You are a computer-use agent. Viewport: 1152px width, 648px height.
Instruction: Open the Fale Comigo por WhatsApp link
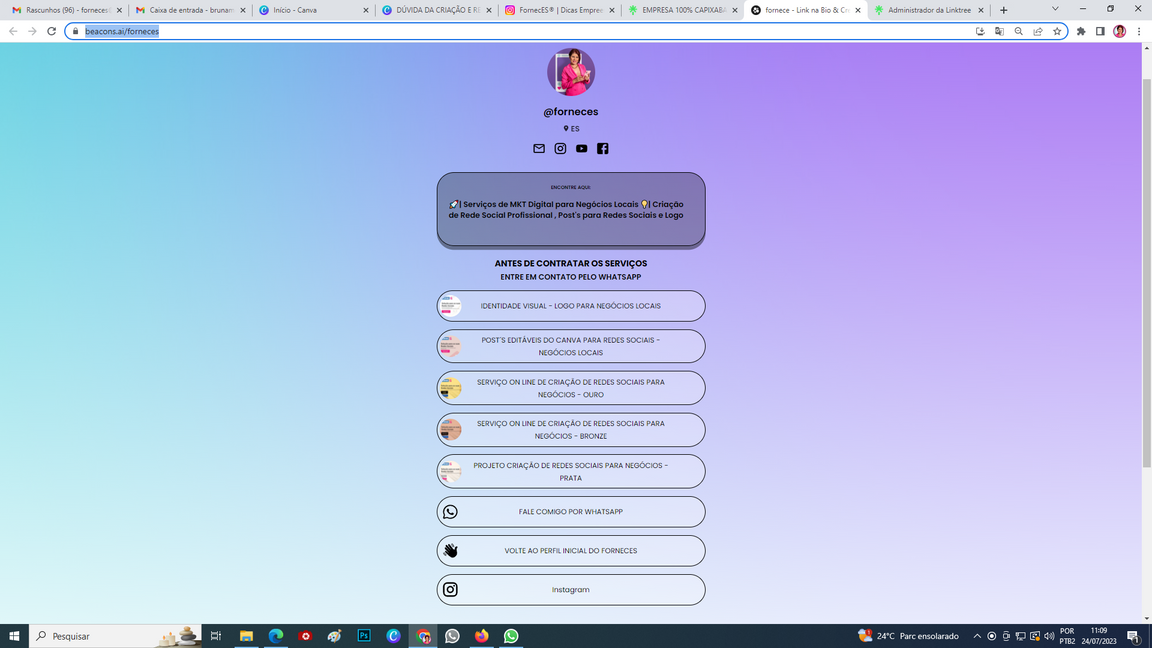point(571,512)
